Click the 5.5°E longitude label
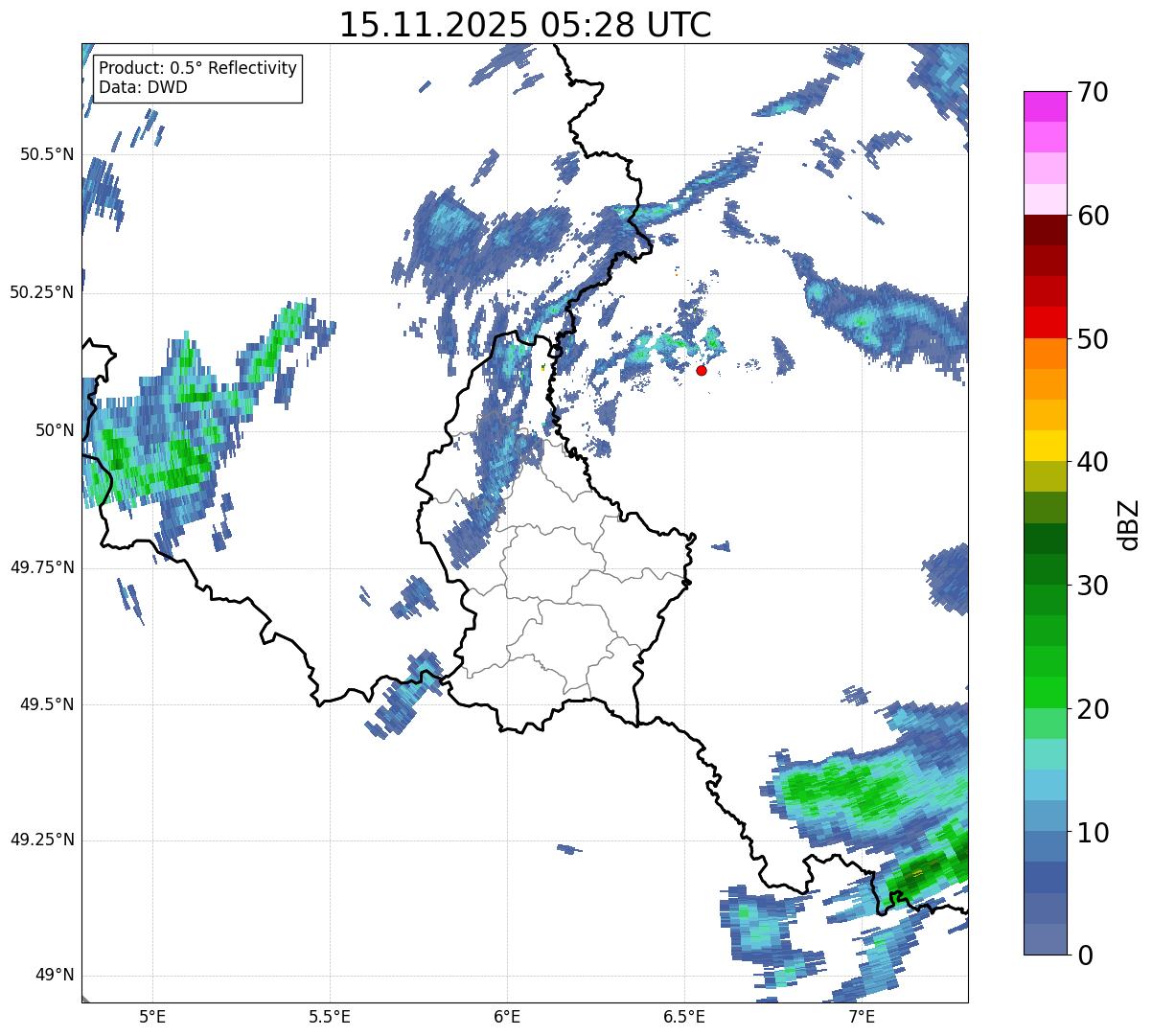 tap(330, 1016)
